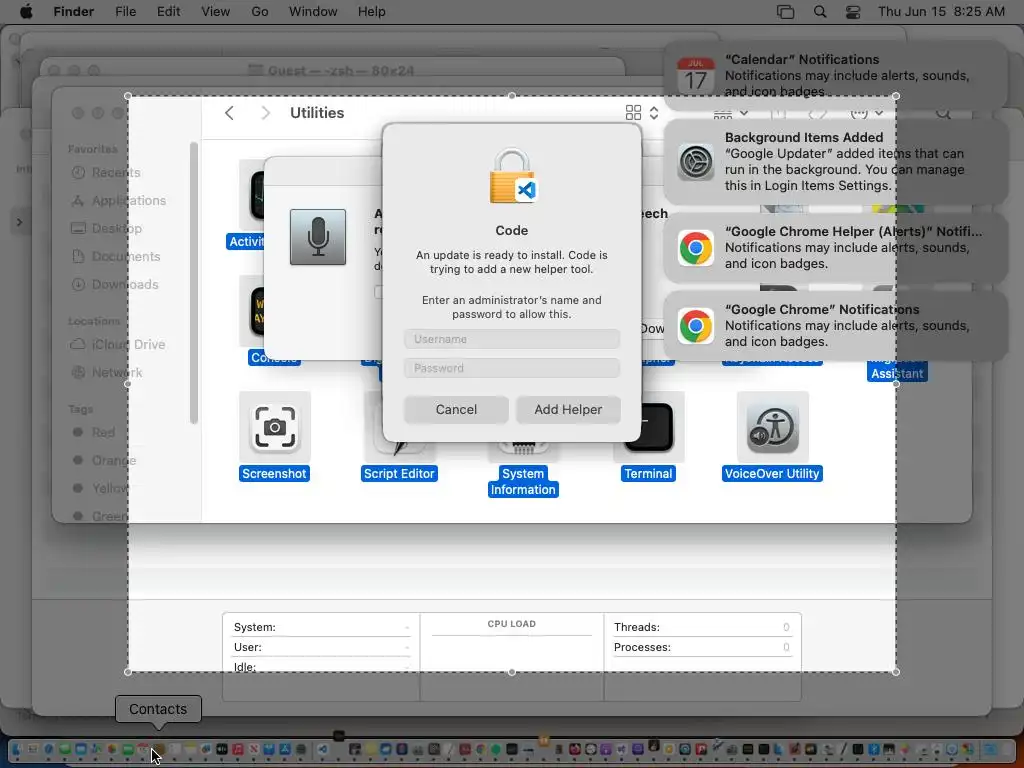Select Recents in the Finder sidebar
This screenshot has width=1024, height=768.
[116, 172]
